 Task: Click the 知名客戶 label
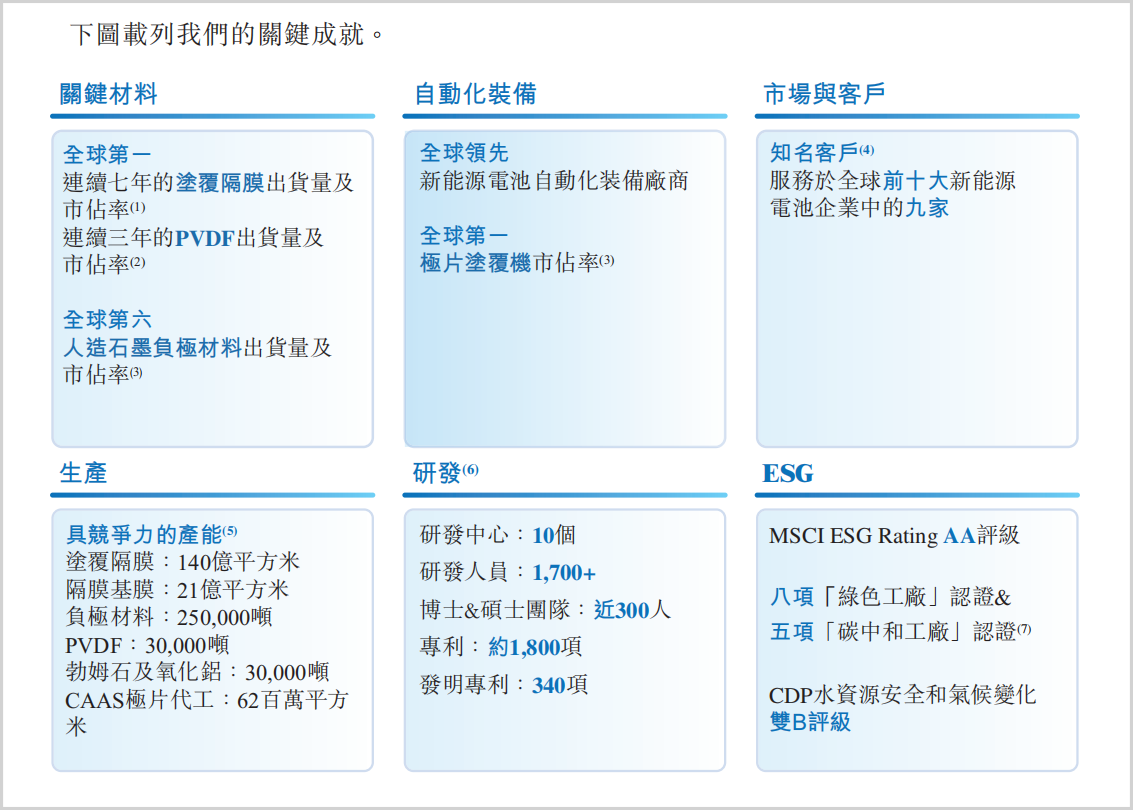tap(814, 153)
